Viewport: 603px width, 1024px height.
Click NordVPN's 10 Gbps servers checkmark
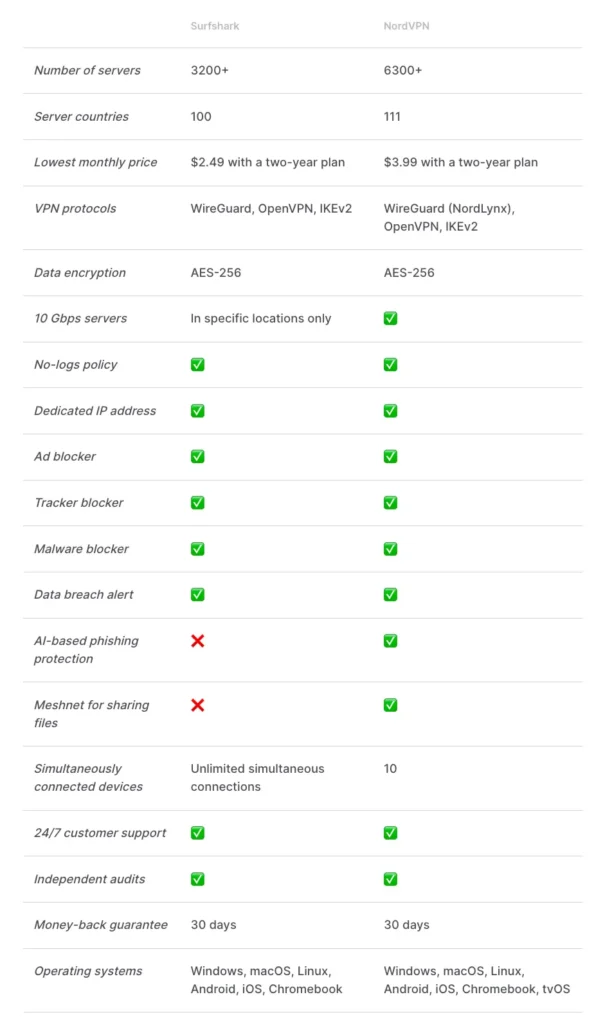[390, 318]
